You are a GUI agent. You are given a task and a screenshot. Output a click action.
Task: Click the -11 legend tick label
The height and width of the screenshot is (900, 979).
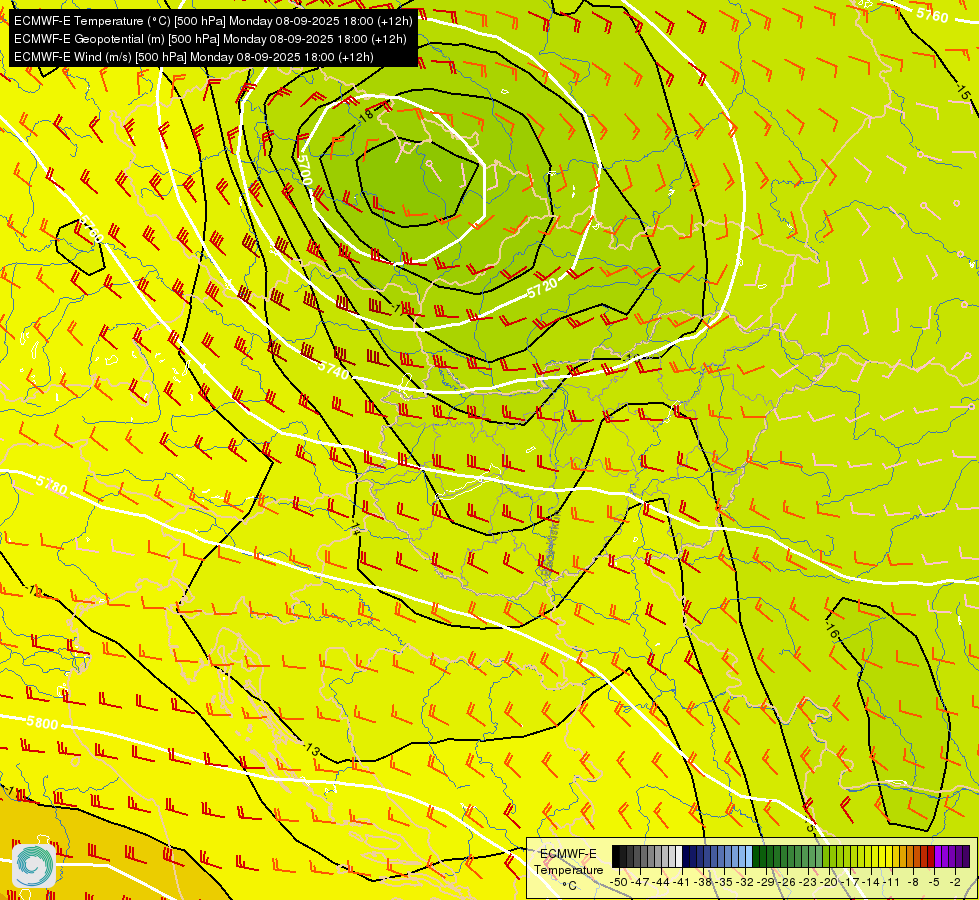[x=893, y=881]
